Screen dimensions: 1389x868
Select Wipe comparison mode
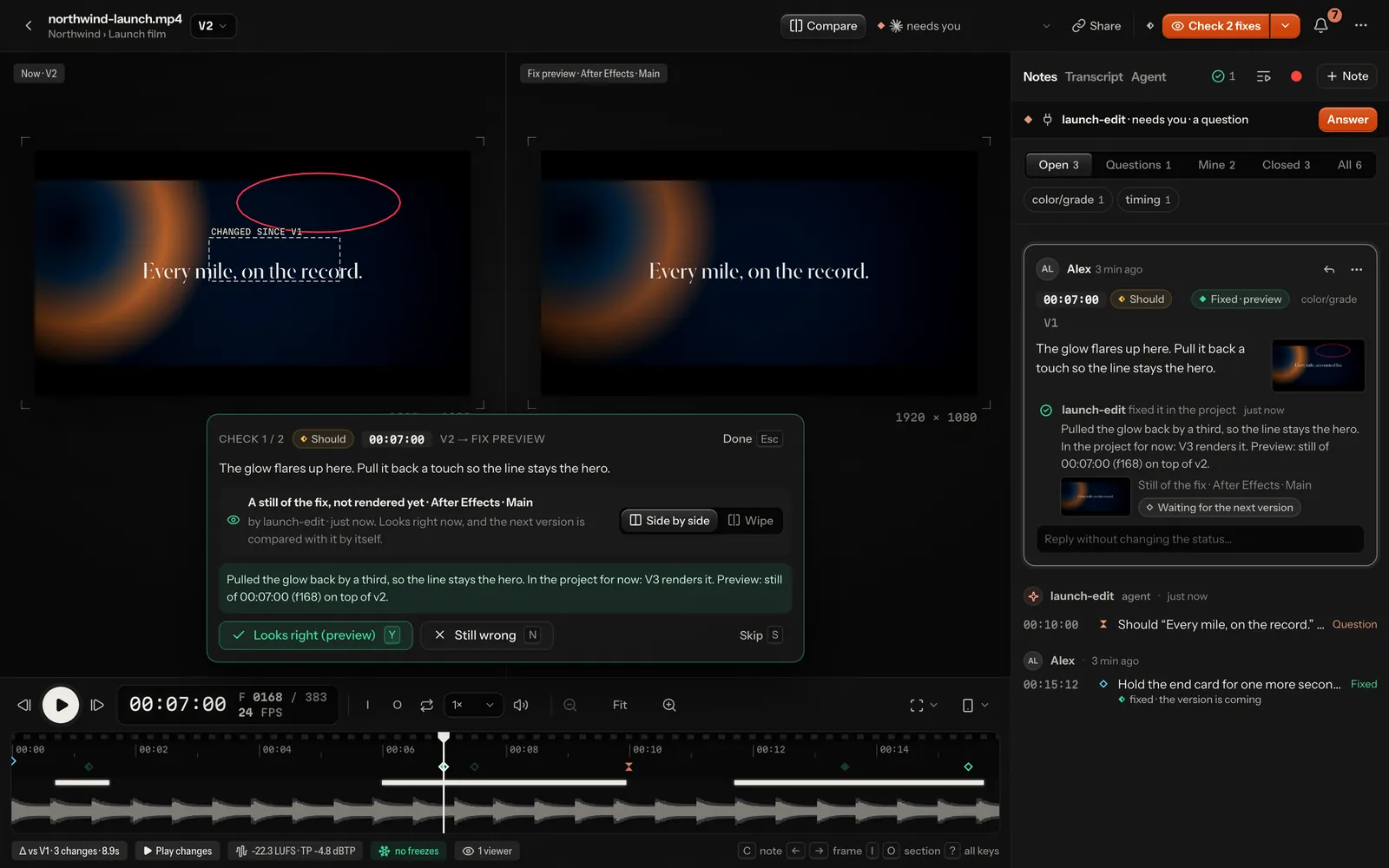tap(751, 521)
